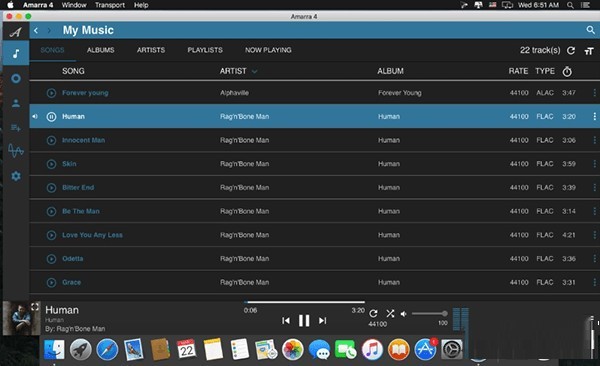
Task: Seek in the playback progress bar
Action: [x=304, y=302]
